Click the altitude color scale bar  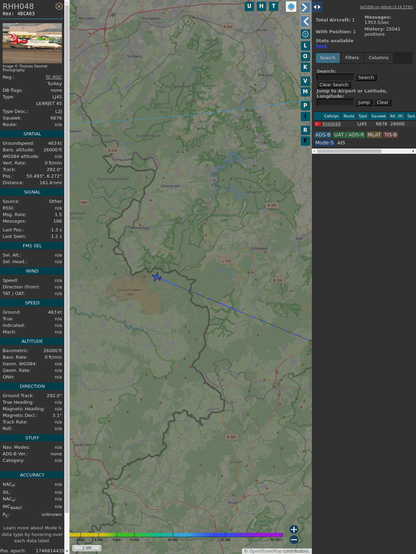176,535
